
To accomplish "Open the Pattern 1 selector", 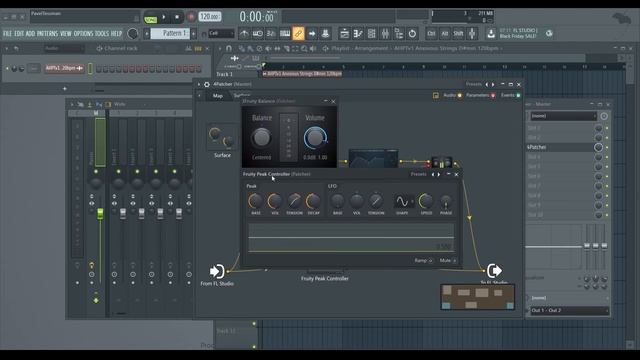I will 170,33.
